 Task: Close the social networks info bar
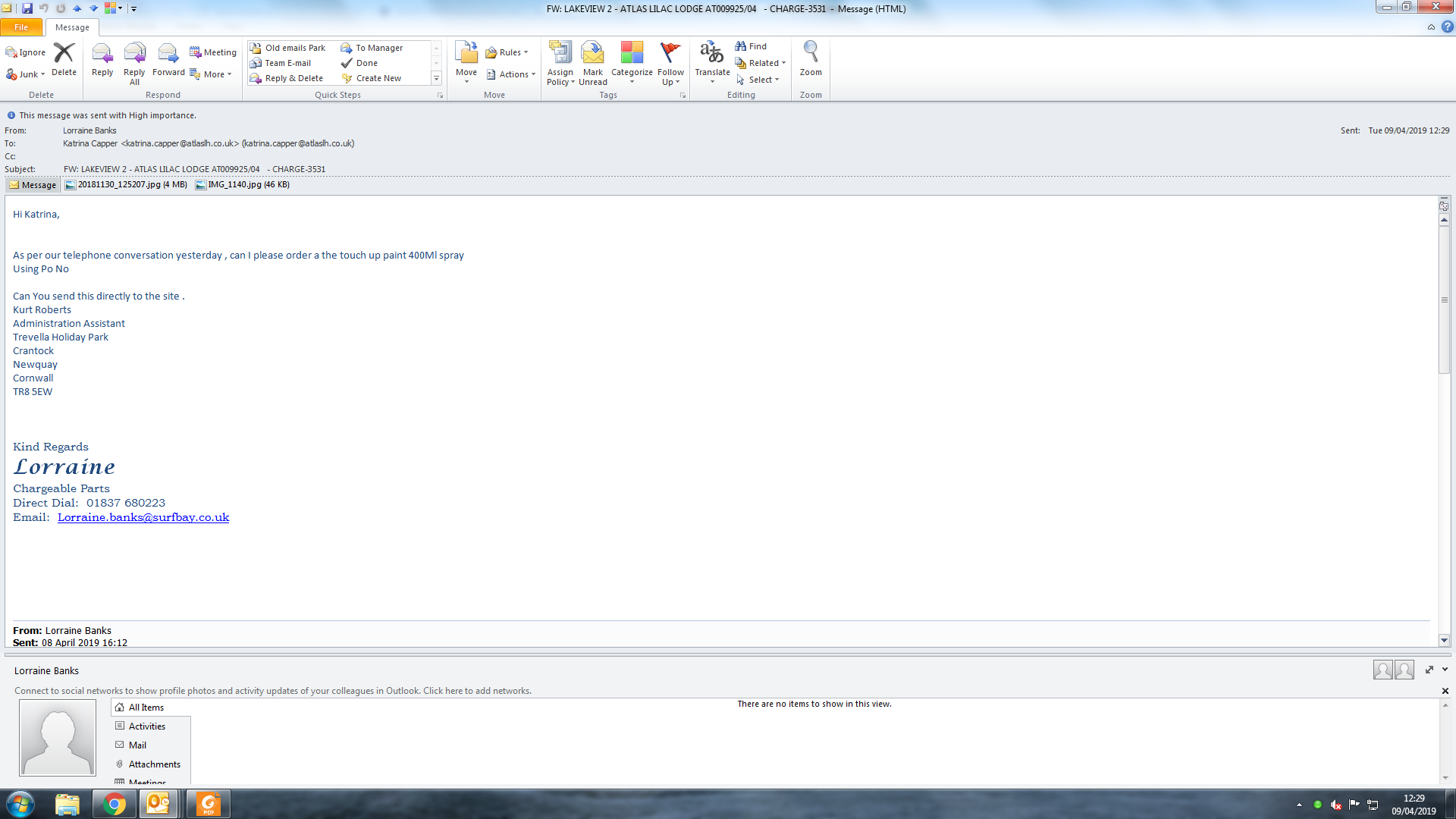click(x=1445, y=691)
